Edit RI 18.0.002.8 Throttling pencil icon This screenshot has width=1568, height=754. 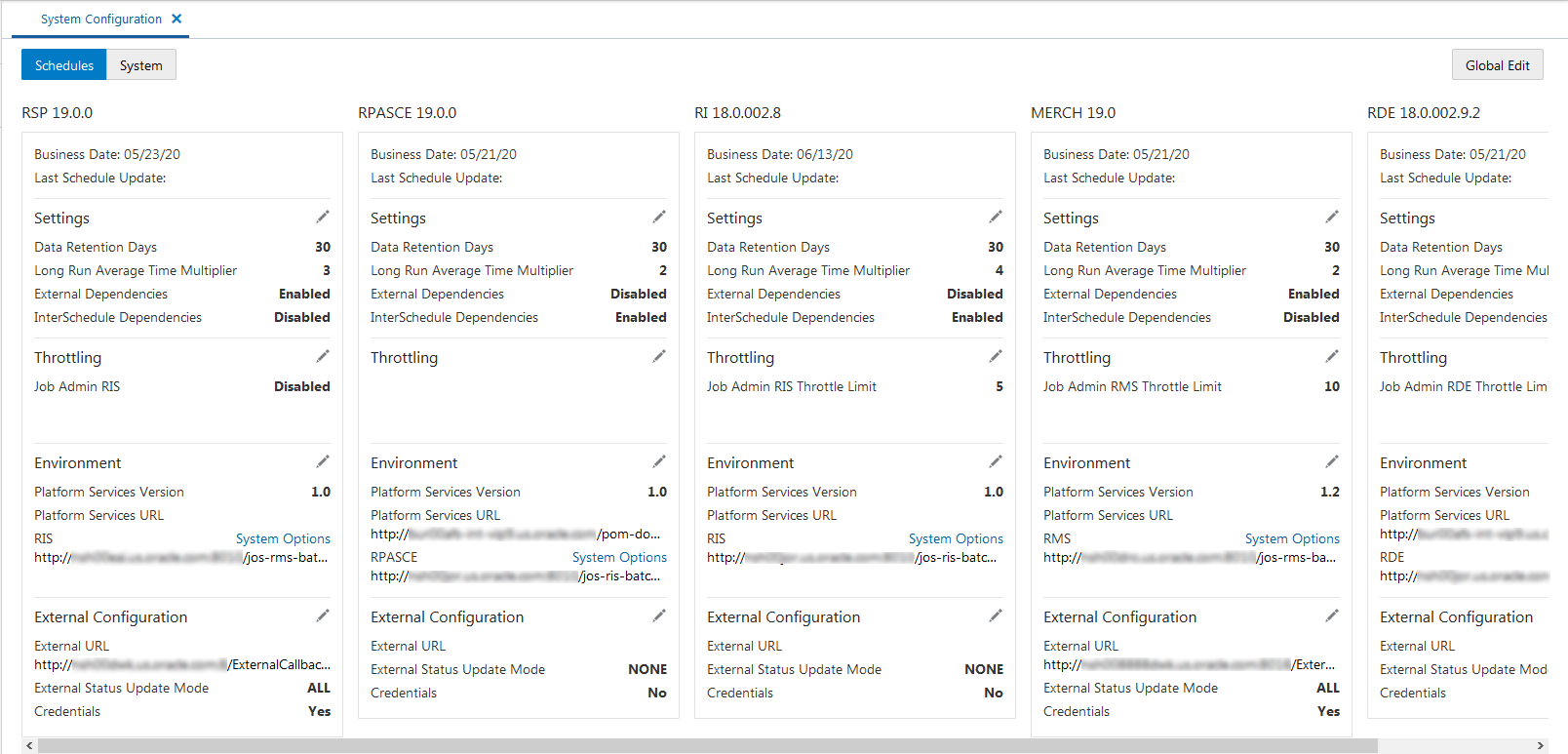[x=996, y=356]
